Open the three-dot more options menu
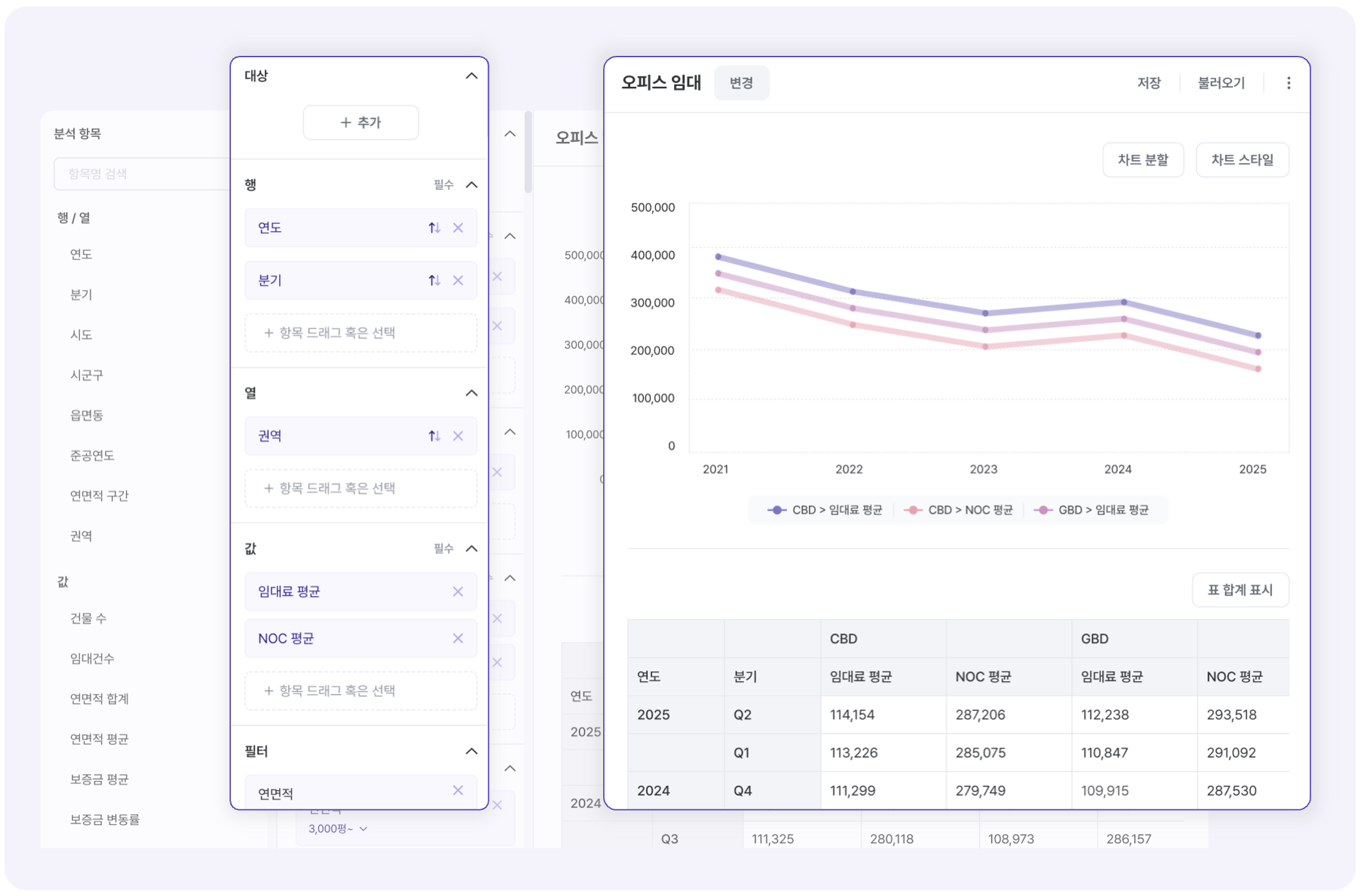This screenshot has width=1362, height=896. point(1288,83)
